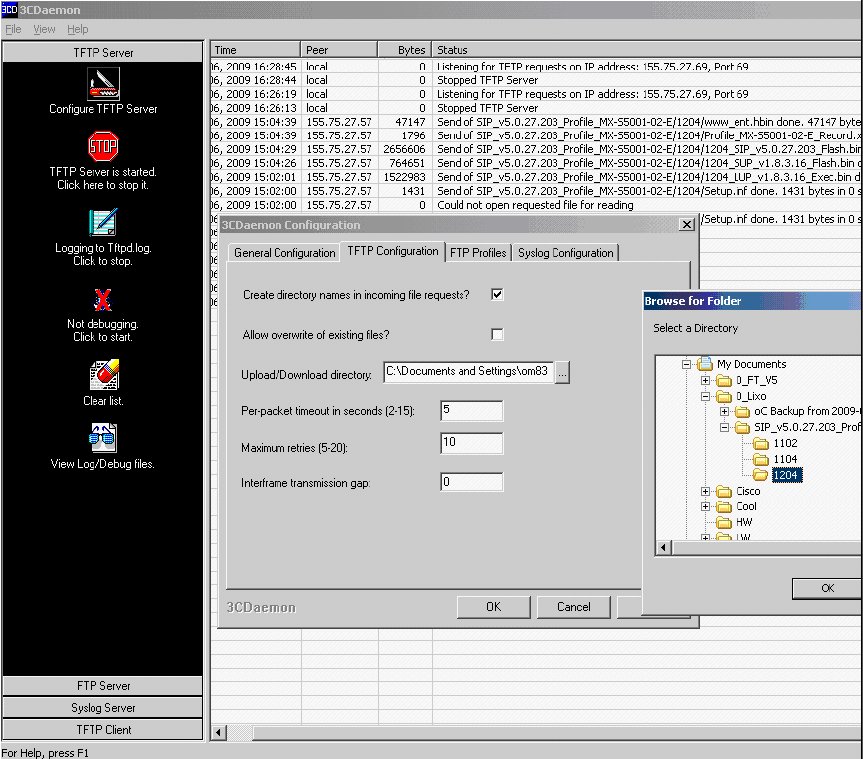Image resolution: width=863 pixels, height=759 pixels.
Task: Switch to General Configuration tab
Action: (x=285, y=253)
